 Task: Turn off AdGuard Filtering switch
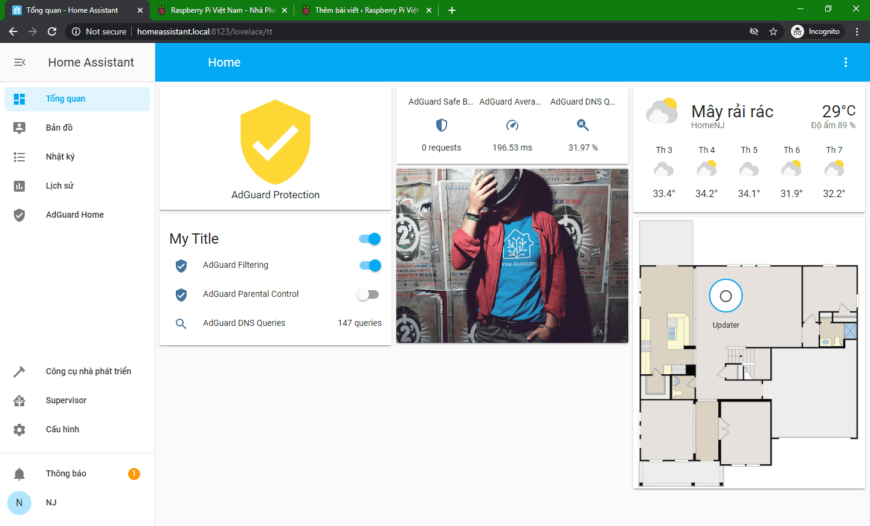coord(369,265)
